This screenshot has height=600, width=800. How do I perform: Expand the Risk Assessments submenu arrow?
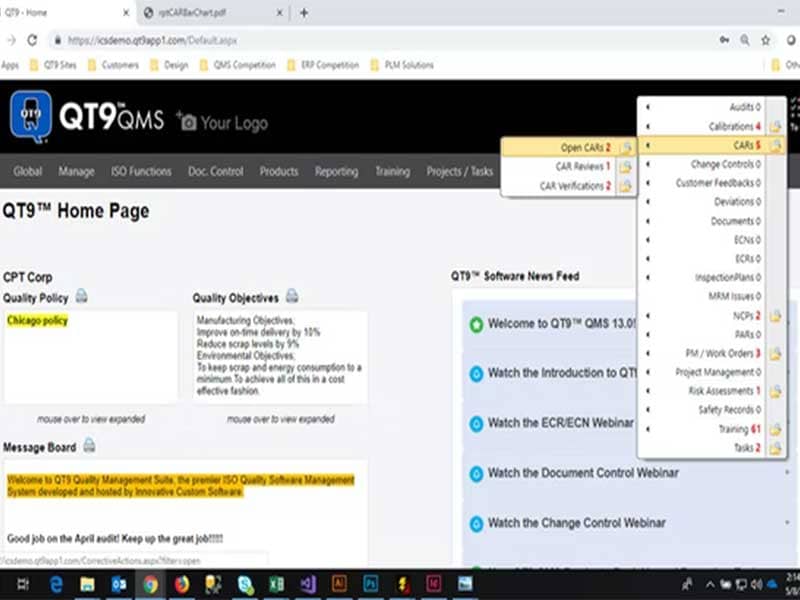click(648, 391)
